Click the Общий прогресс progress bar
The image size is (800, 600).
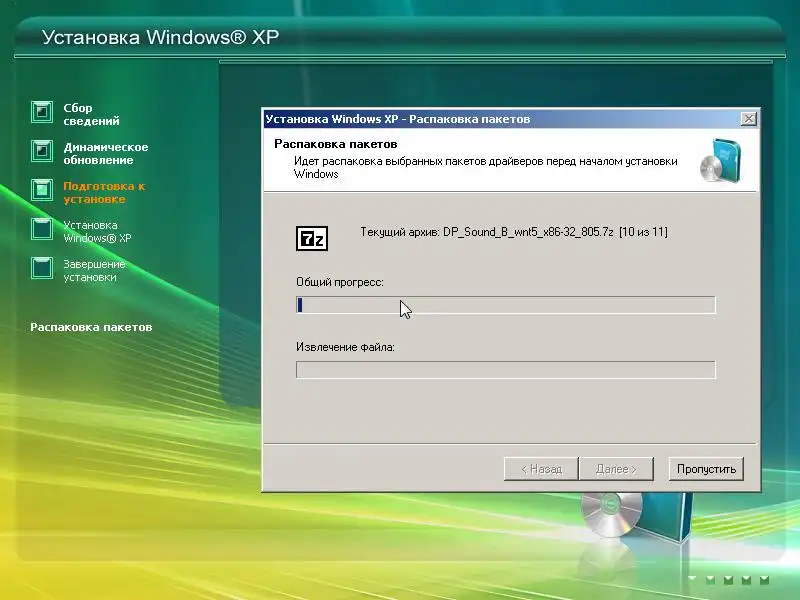click(x=506, y=305)
